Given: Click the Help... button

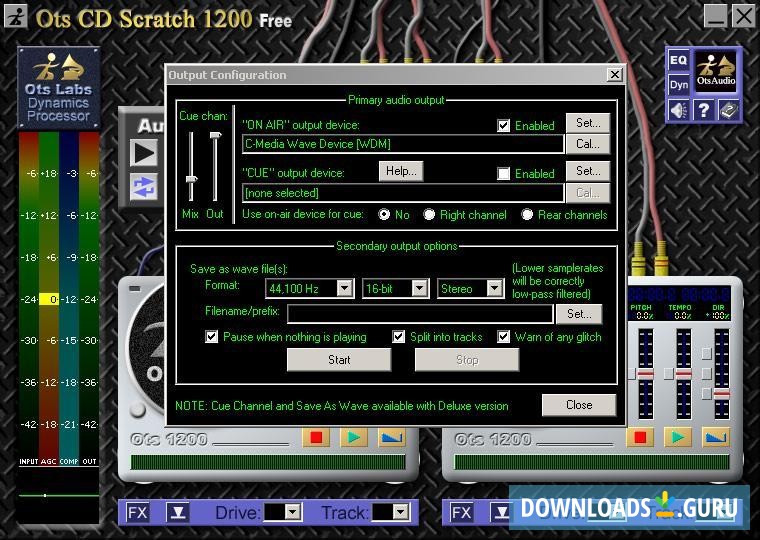Looking at the screenshot, I should pos(401,171).
